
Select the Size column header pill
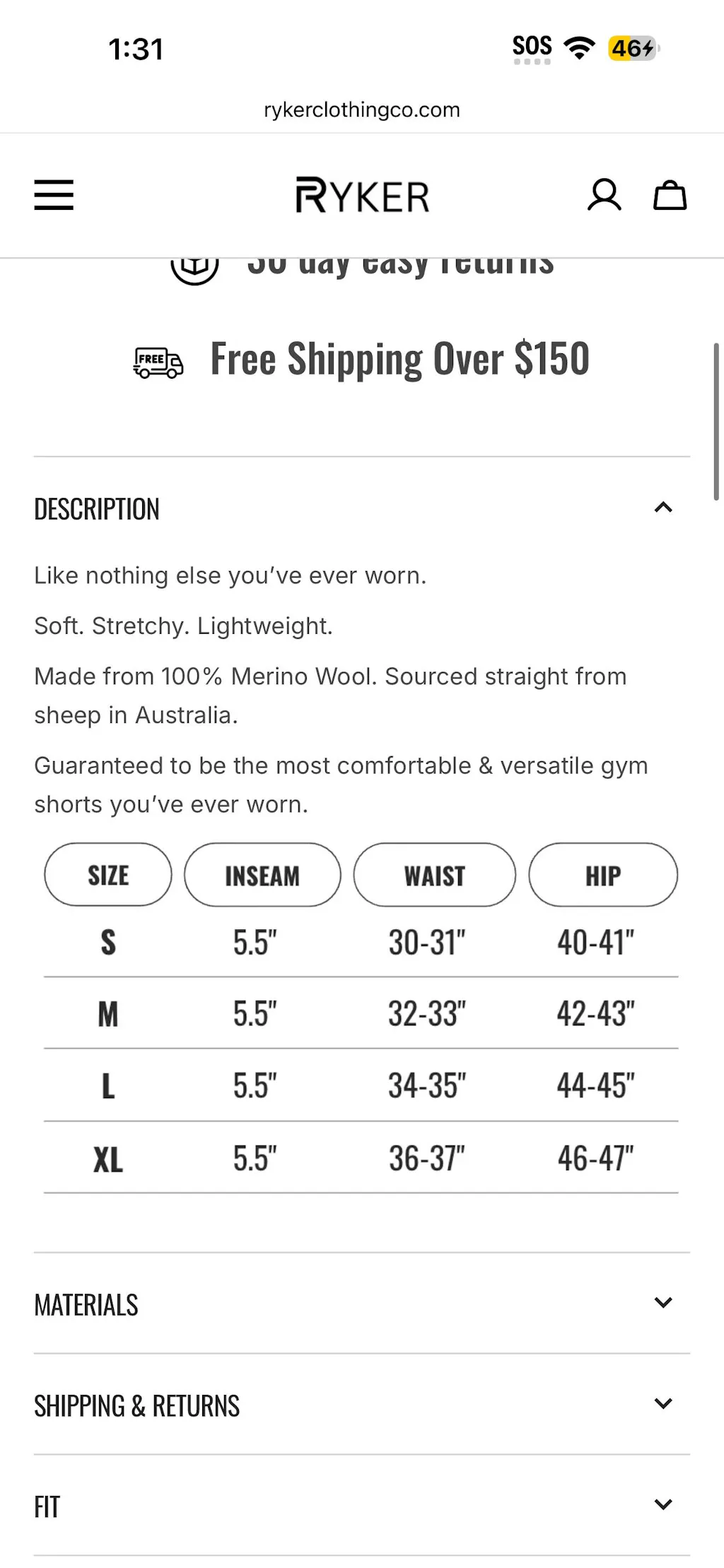point(108,875)
